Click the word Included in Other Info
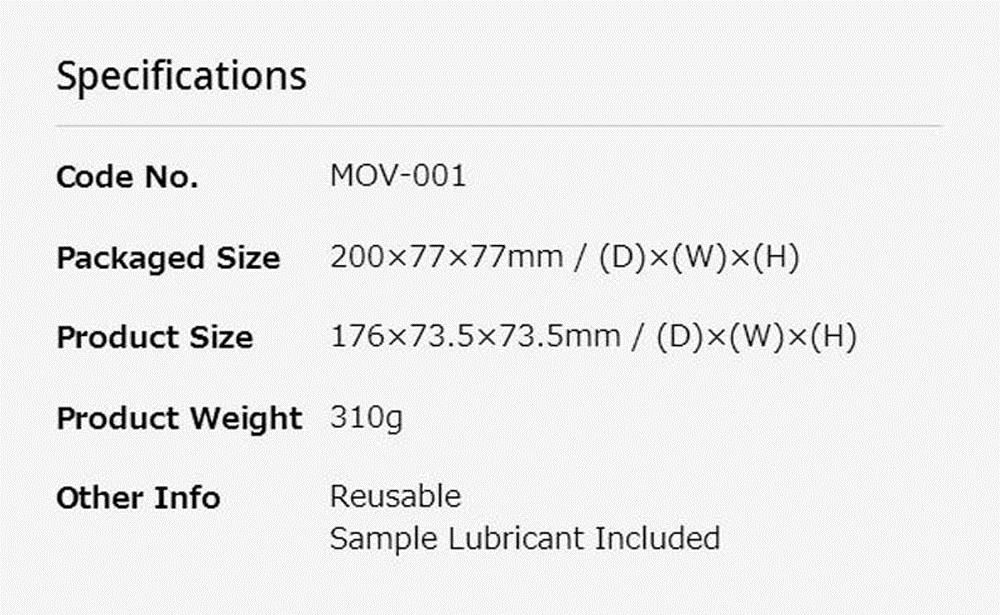The width and height of the screenshot is (1000, 615). (657, 538)
